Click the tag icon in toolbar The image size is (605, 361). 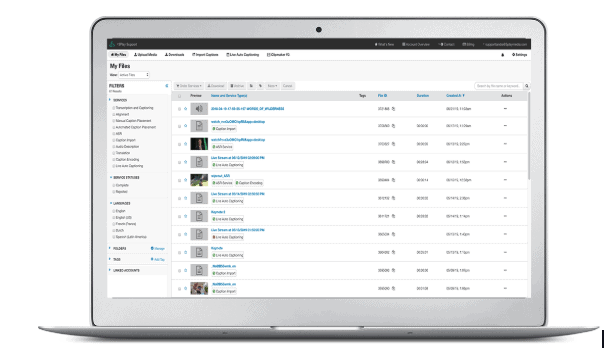260,86
